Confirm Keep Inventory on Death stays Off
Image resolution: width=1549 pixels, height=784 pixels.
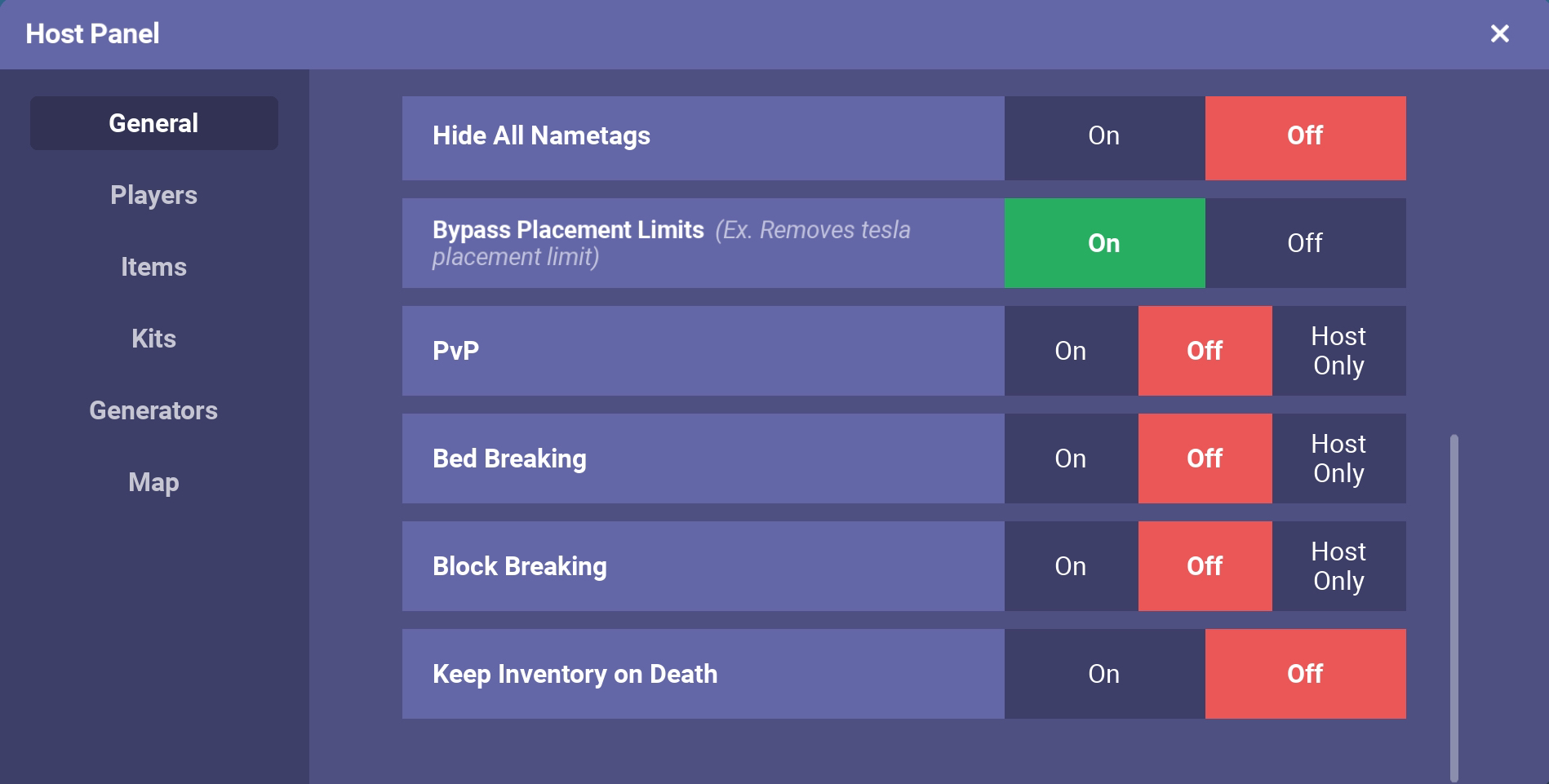tap(1304, 674)
